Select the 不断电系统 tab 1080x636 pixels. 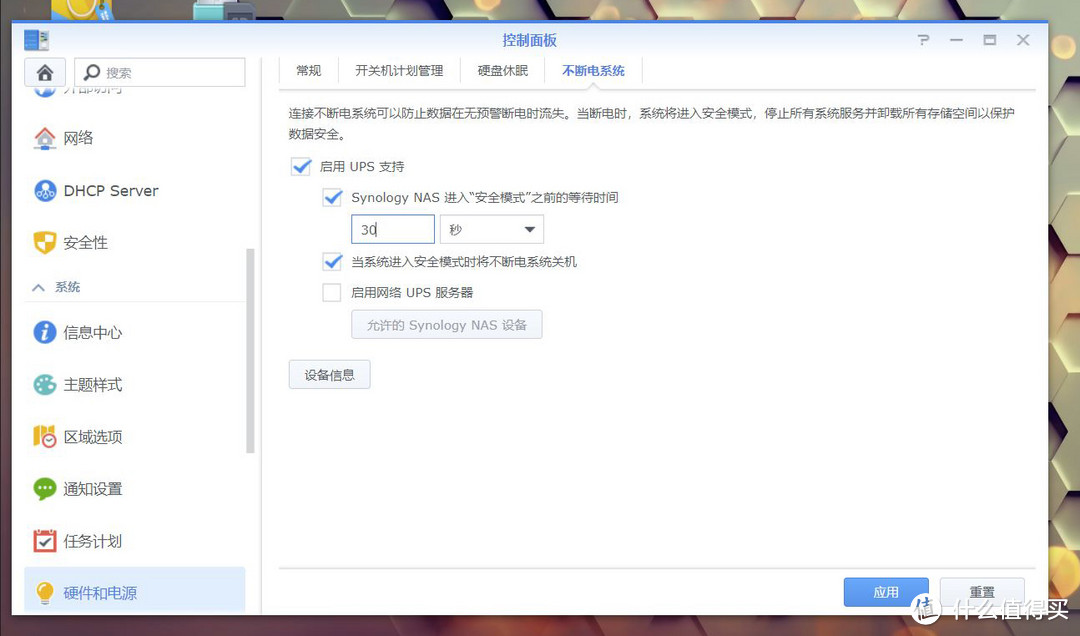click(x=594, y=71)
